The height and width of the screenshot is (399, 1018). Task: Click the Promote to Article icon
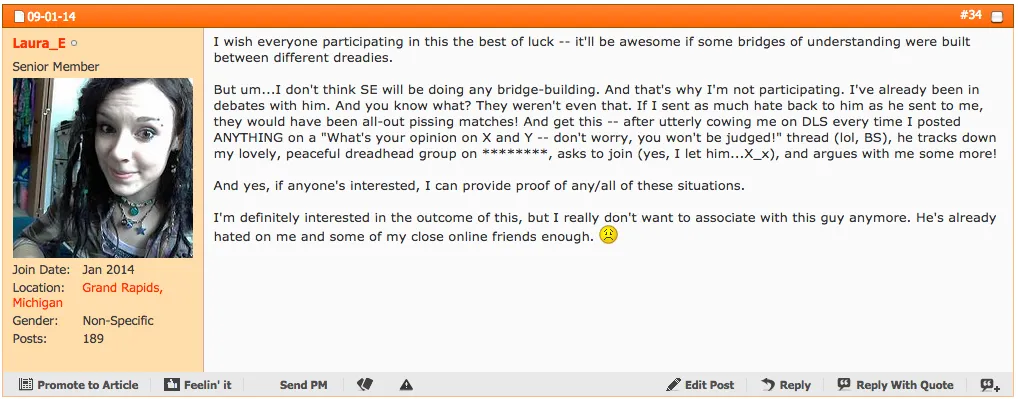[x=25, y=385]
